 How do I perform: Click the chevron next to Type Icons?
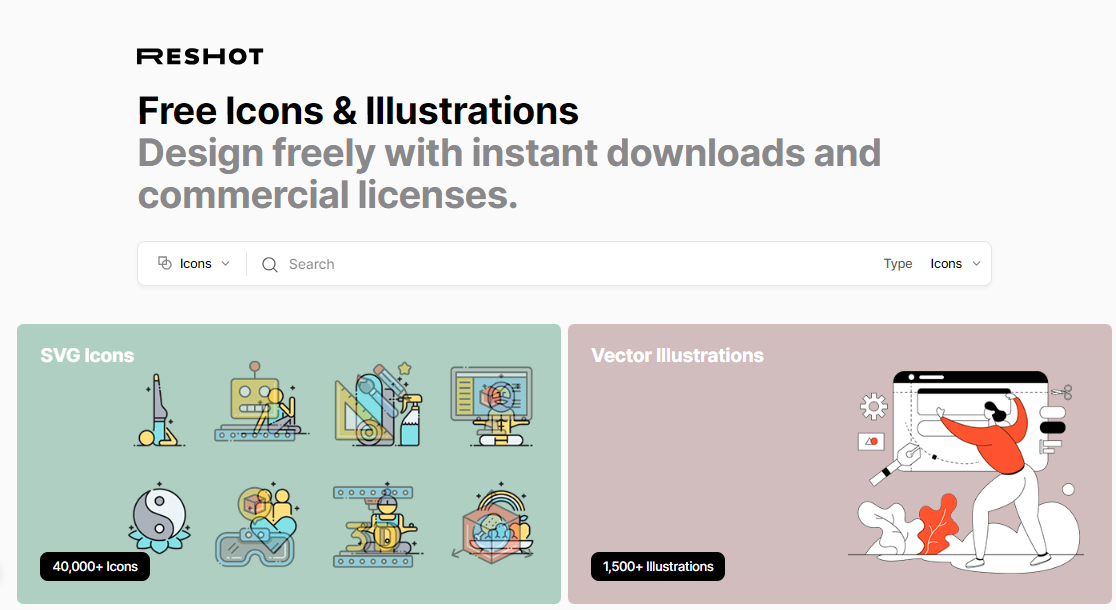(x=977, y=264)
